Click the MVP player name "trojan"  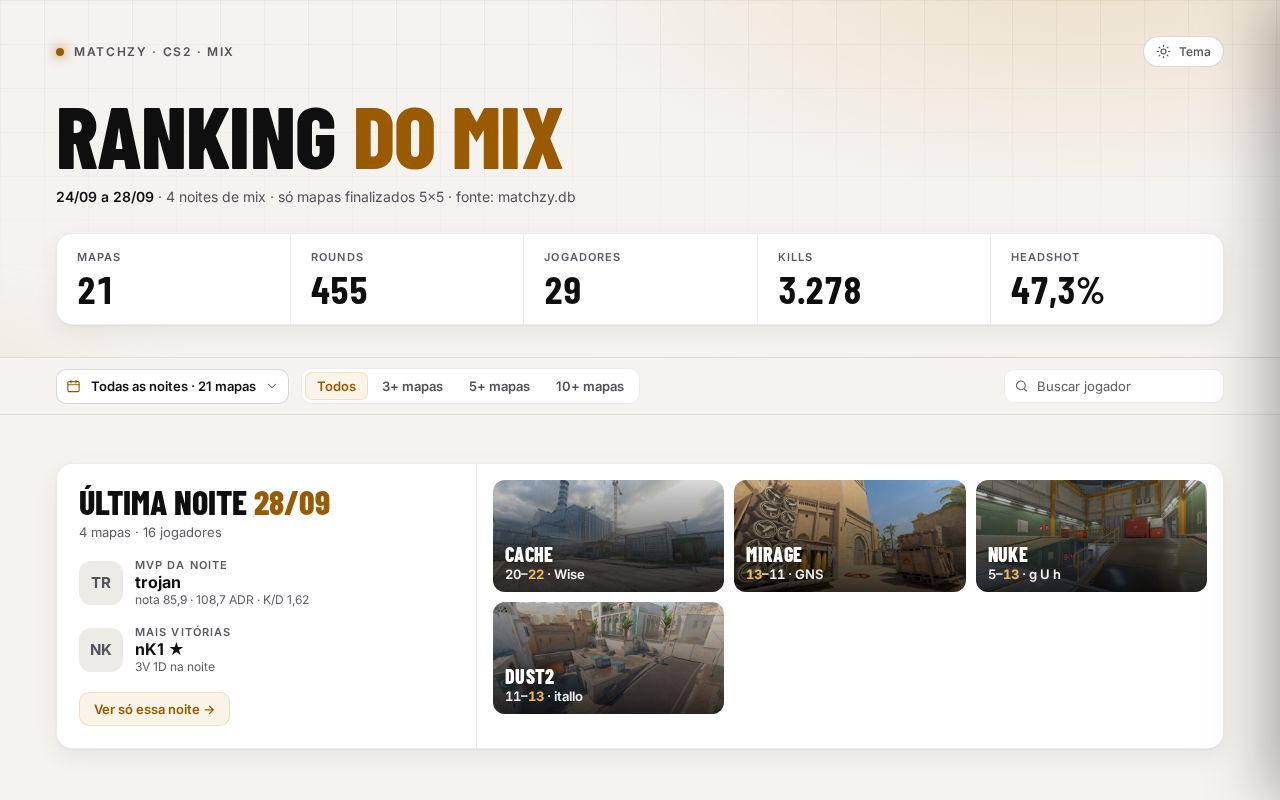[158, 582]
